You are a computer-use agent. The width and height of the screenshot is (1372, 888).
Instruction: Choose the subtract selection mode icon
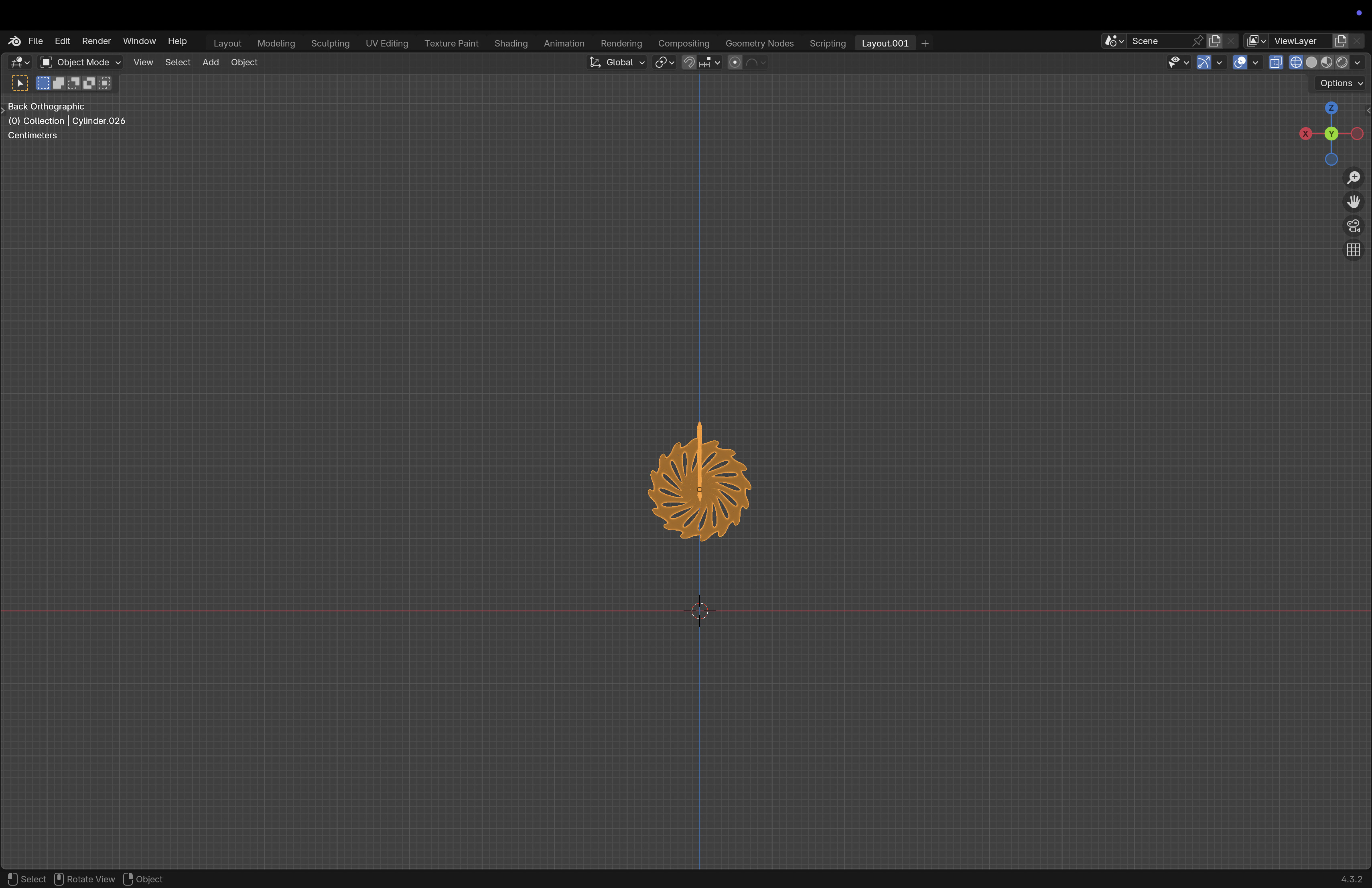[74, 83]
